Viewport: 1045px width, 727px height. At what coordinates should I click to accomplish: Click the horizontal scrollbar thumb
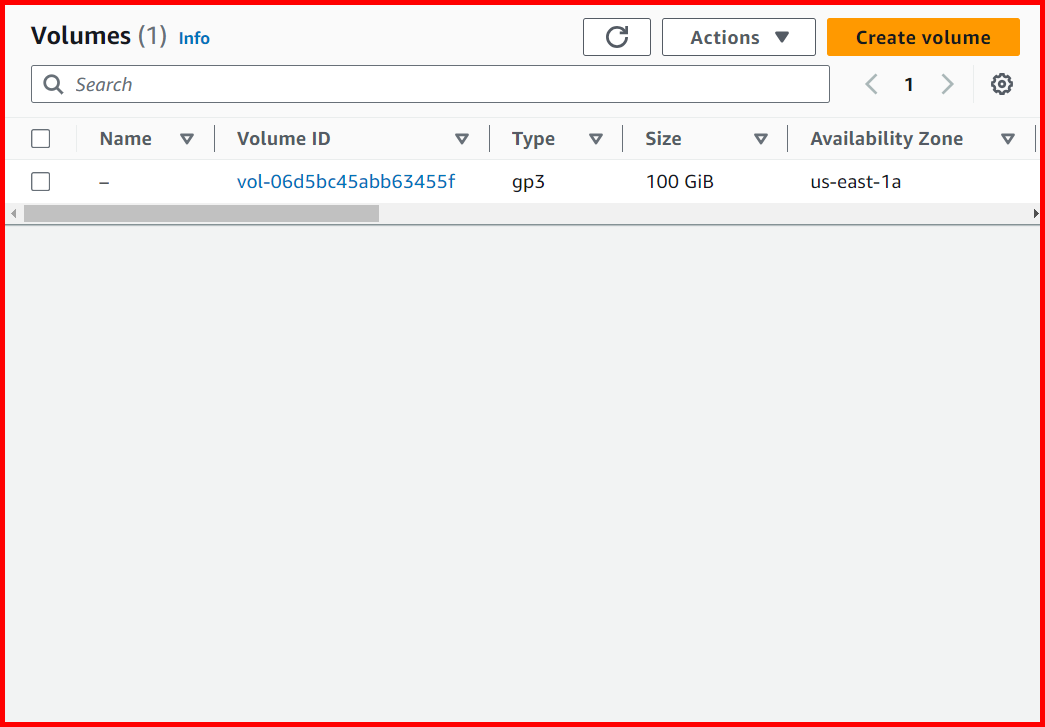pos(201,213)
